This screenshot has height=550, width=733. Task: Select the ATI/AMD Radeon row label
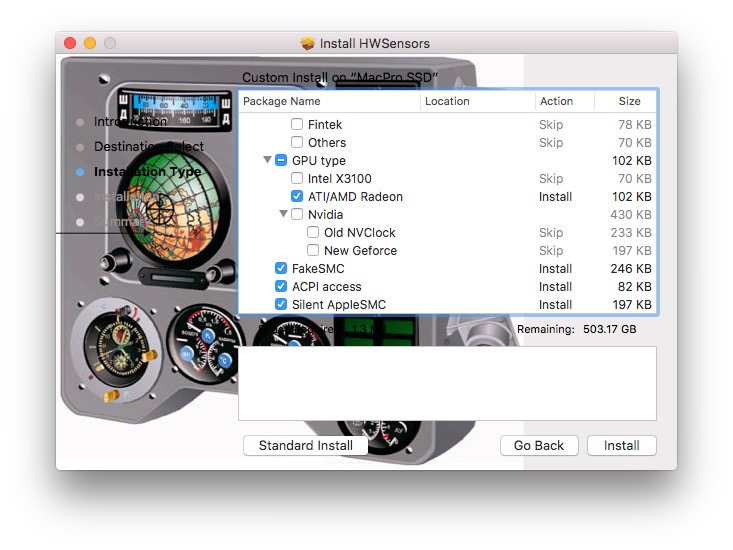(355, 197)
